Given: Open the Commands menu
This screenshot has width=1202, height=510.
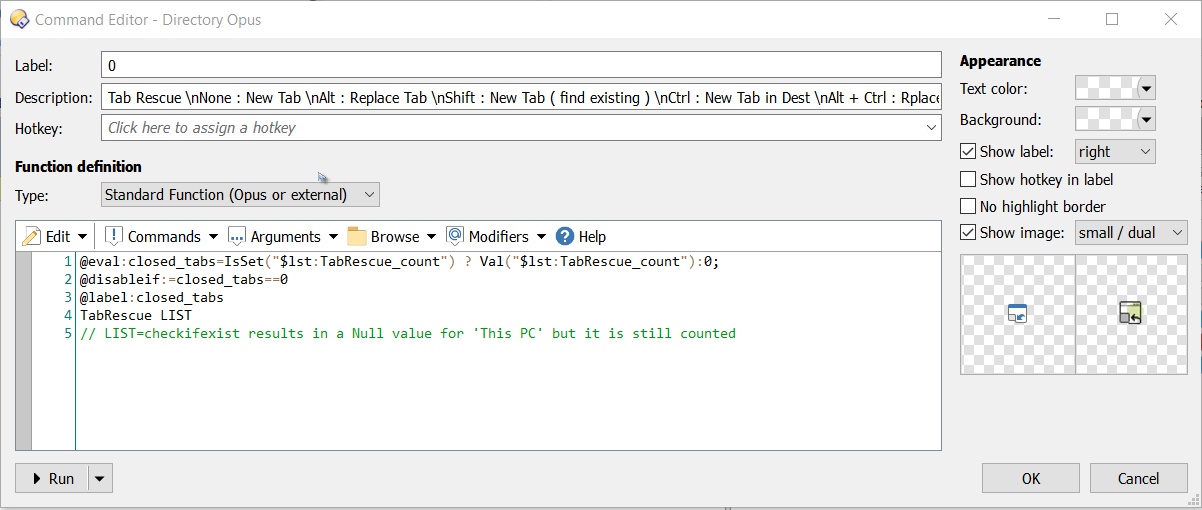Looking at the screenshot, I should pyautogui.click(x=161, y=236).
